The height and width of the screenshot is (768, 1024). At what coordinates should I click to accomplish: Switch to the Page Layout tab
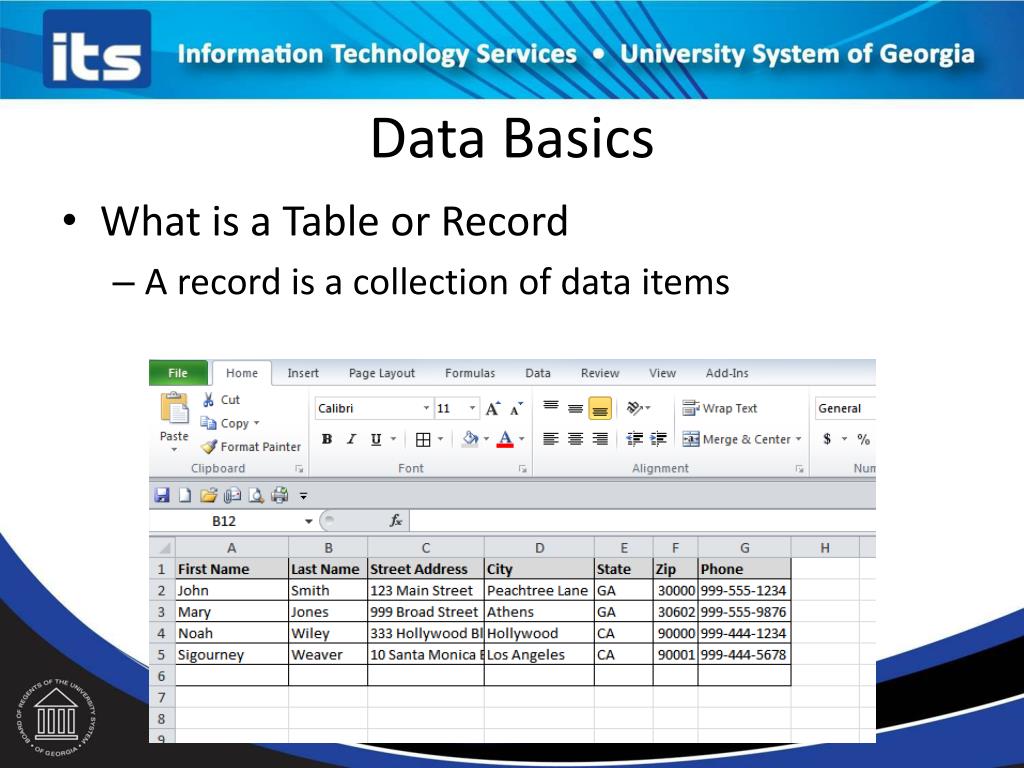(x=381, y=373)
